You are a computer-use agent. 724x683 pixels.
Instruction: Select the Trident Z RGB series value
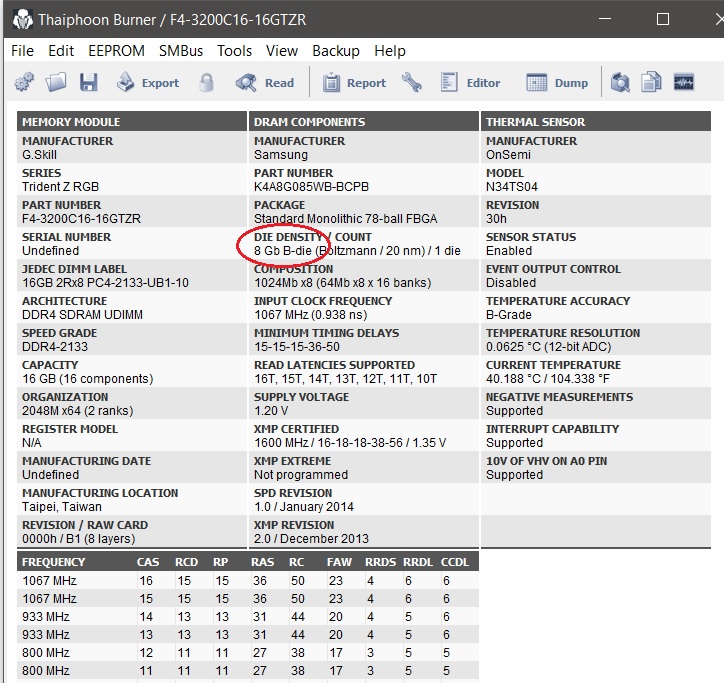point(60,187)
